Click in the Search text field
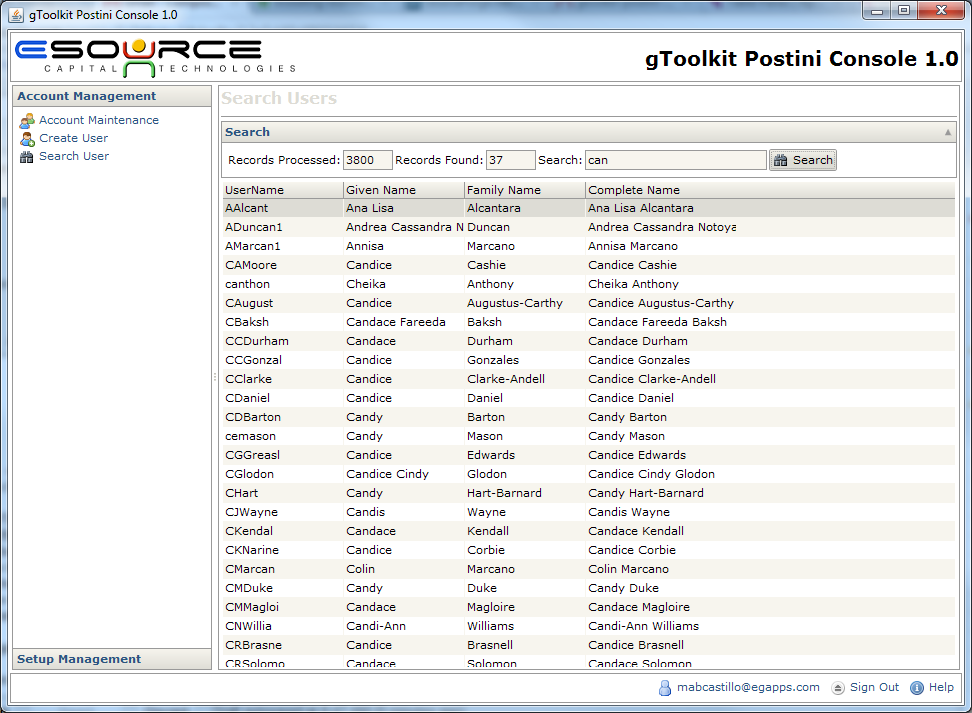This screenshot has width=972, height=713. click(x=675, y=160)
